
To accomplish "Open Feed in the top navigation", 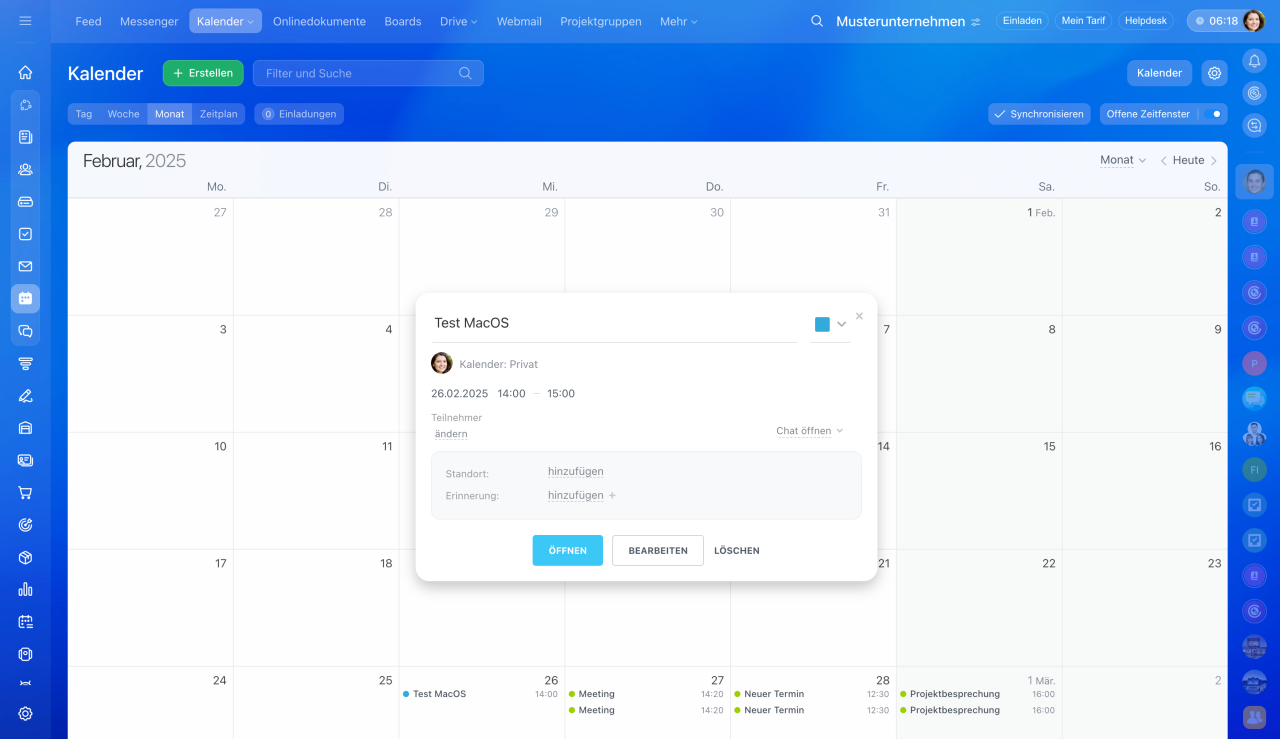I will click(88, 21).
